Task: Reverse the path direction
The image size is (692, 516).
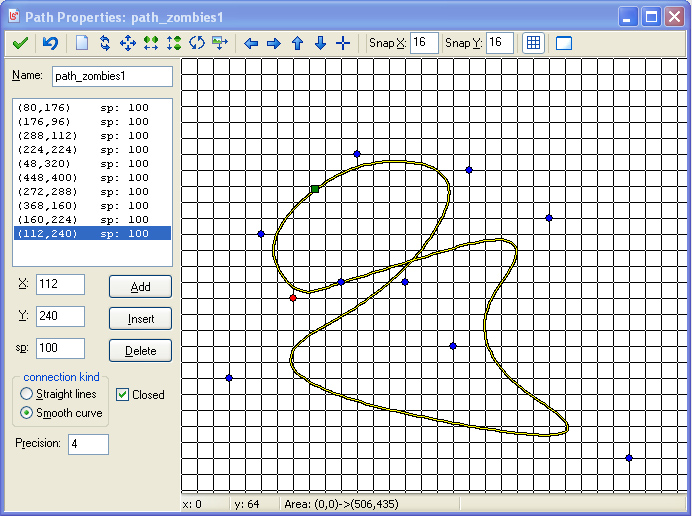Action: point(105,43)
